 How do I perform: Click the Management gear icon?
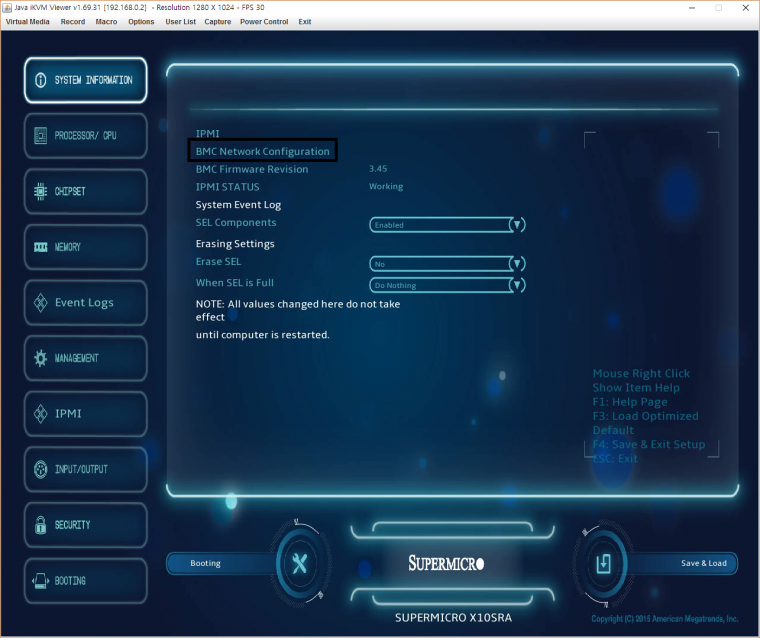click(x=41, y=358)
